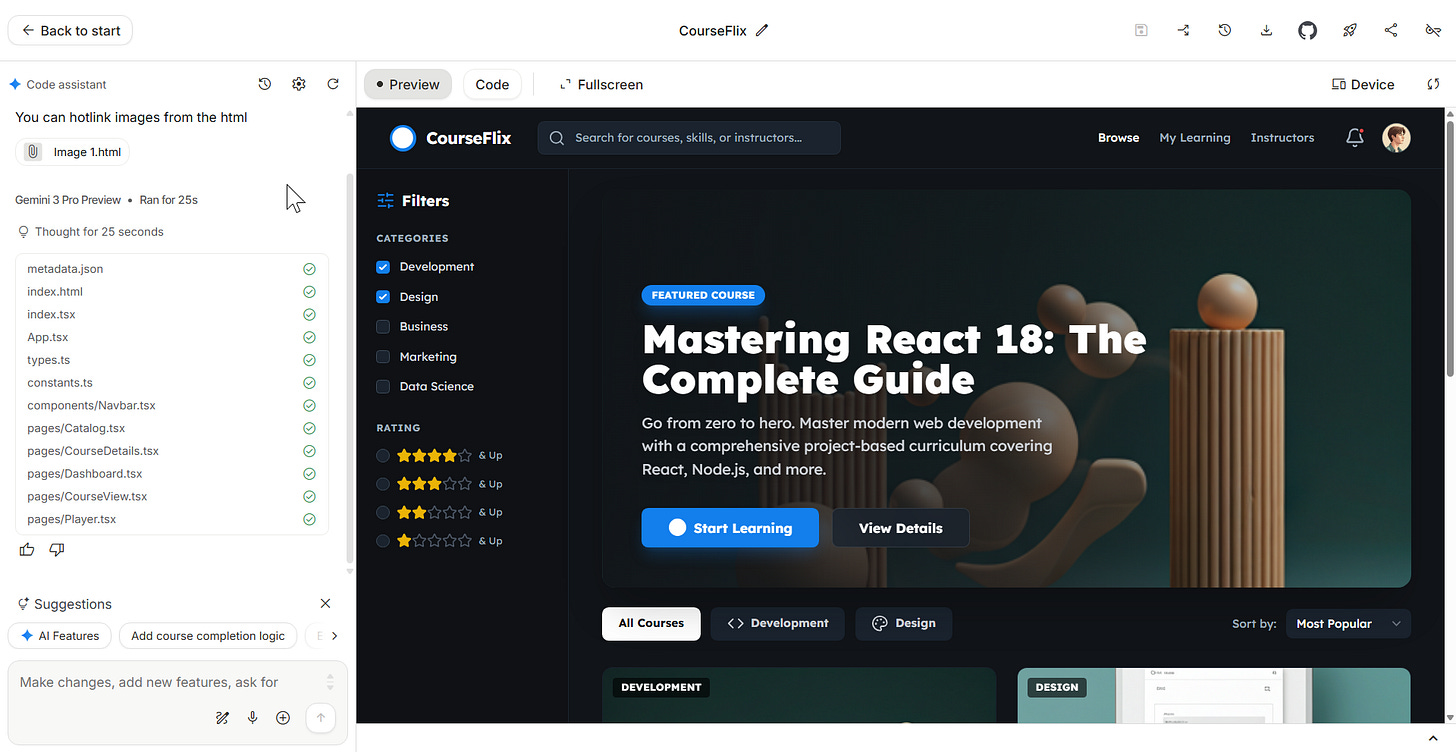Screen dimensions: 1456x752
Task: Open version history from the clock icon
Action: [1224, 30]
